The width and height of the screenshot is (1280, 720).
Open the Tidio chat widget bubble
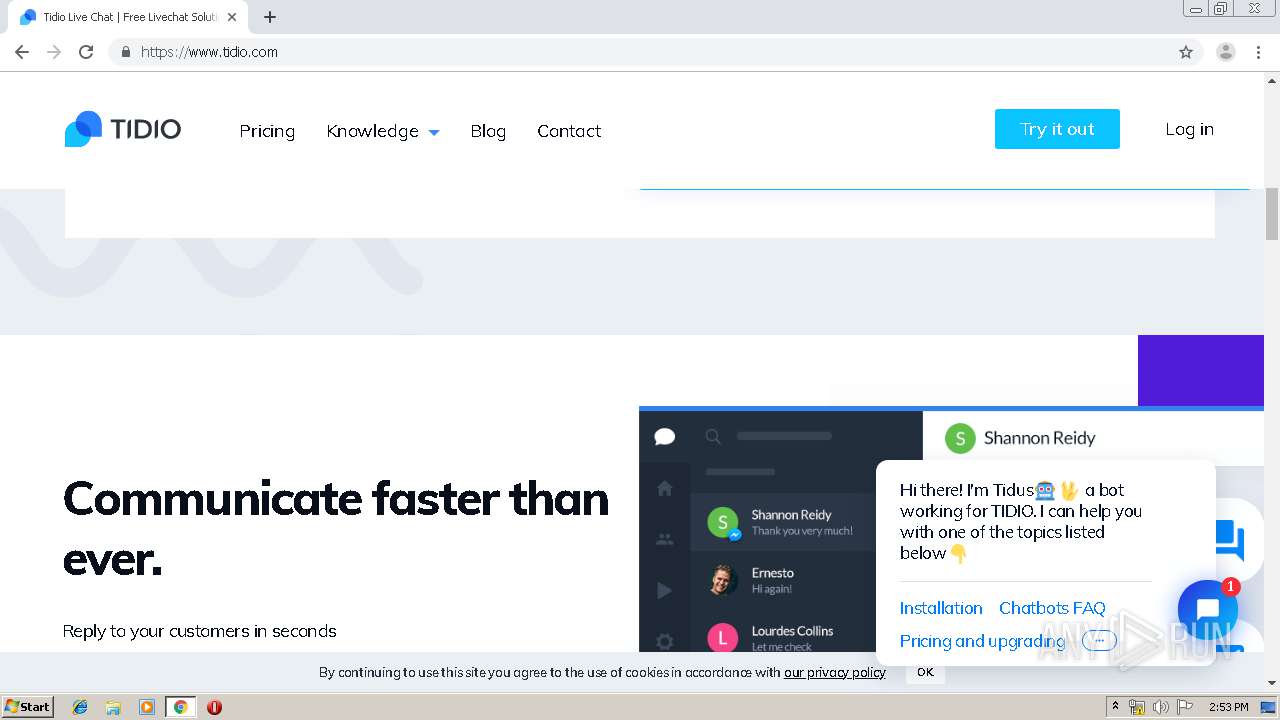coord(1208,610)
